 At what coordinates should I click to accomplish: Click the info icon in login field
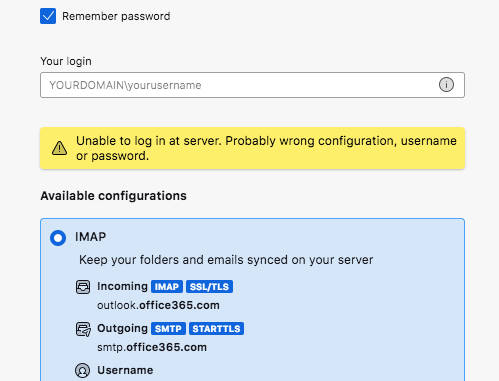[x=446, y=85]
